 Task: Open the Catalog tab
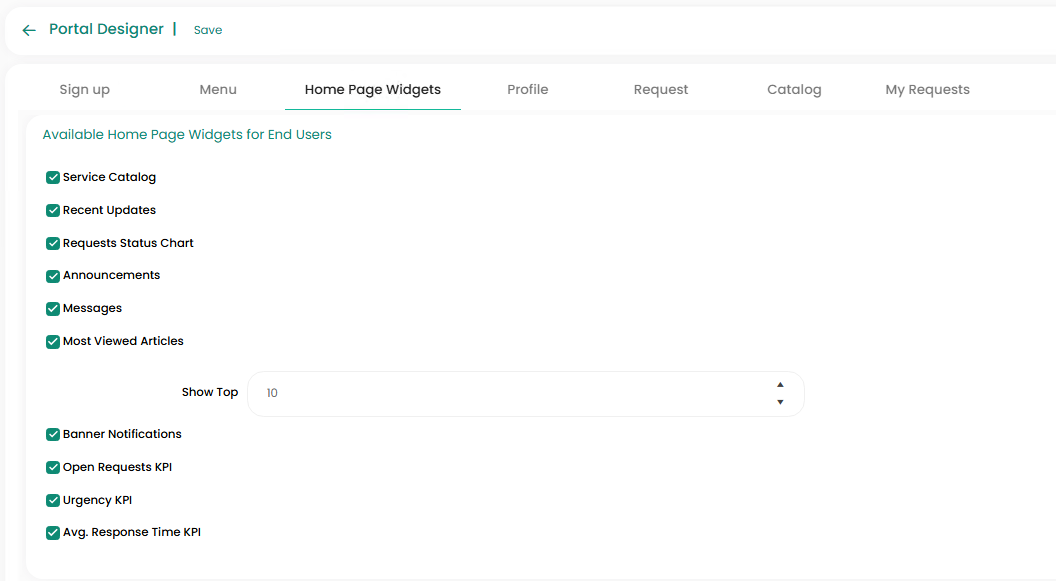coord(794,89)
